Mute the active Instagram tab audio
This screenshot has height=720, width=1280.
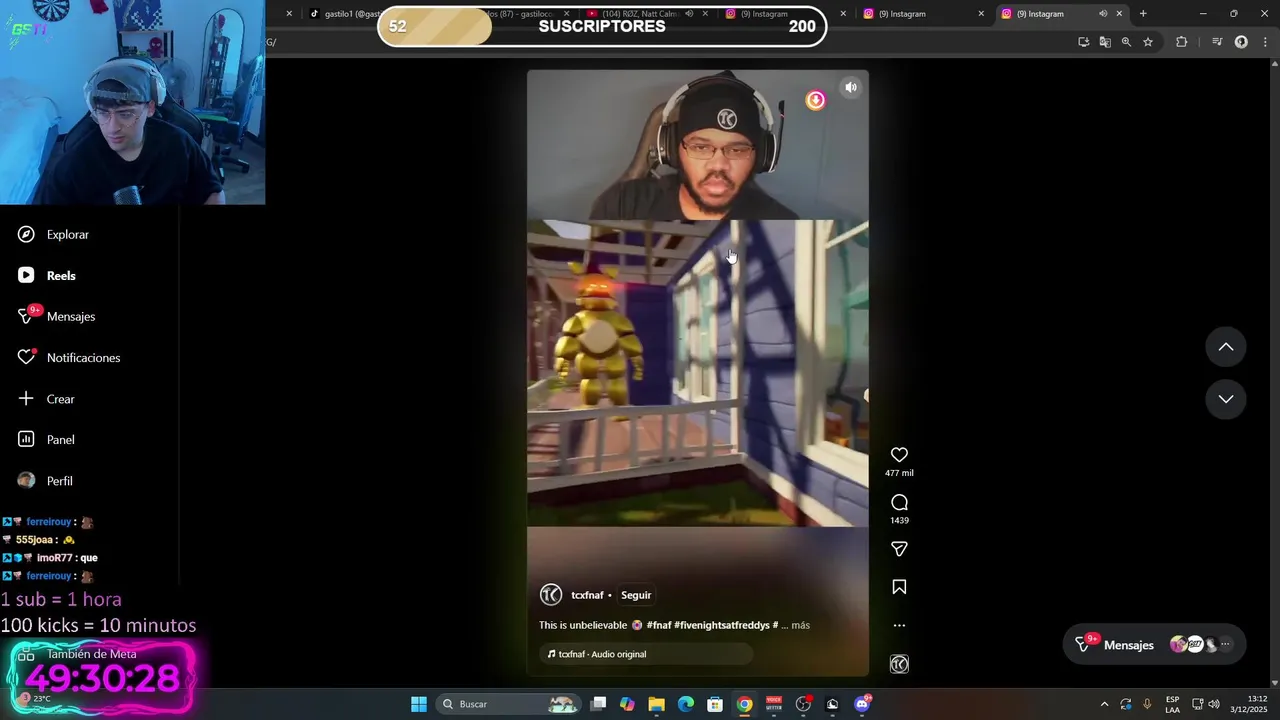[x=1103, y=14]
